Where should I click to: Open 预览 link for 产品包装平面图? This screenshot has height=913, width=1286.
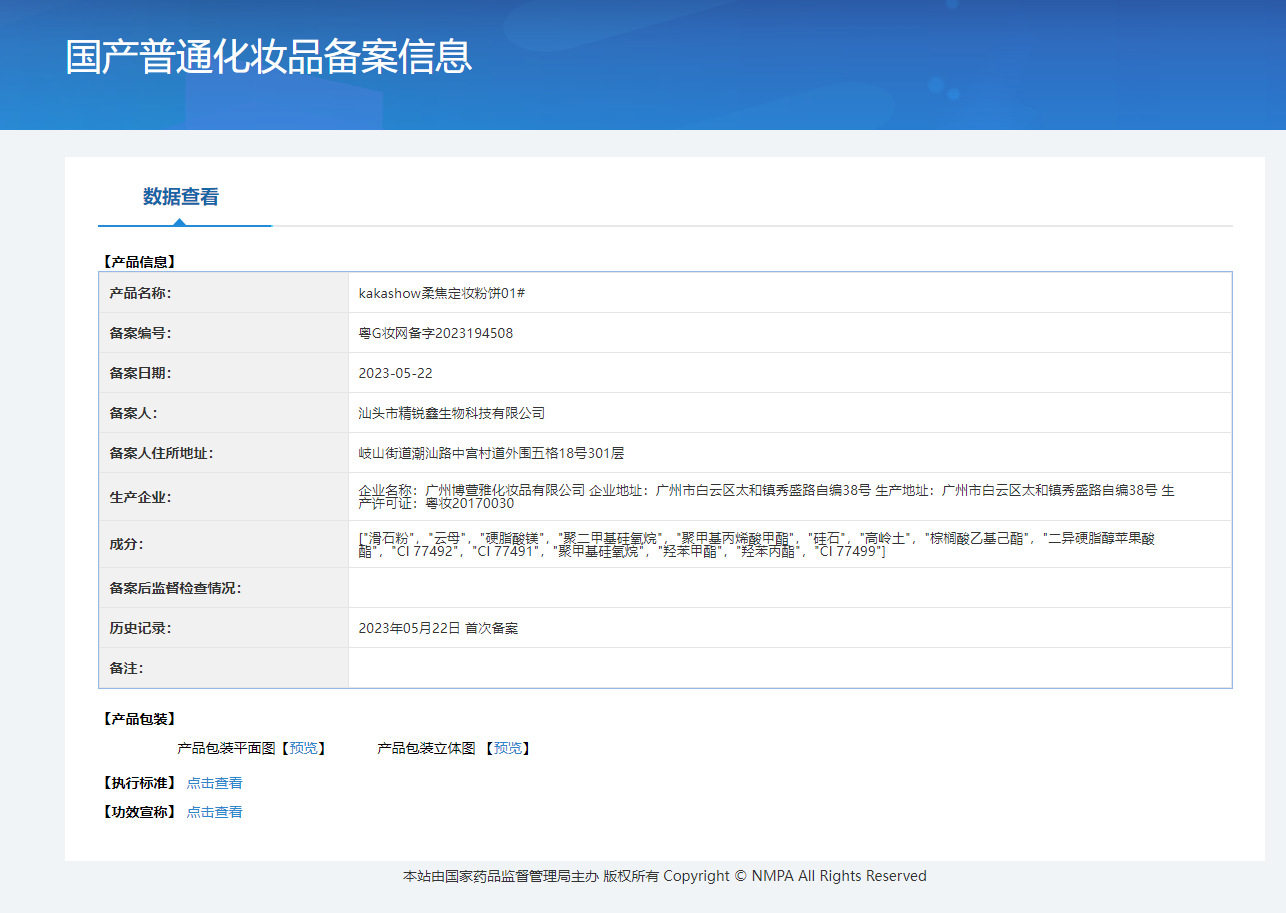coord(303,748)
